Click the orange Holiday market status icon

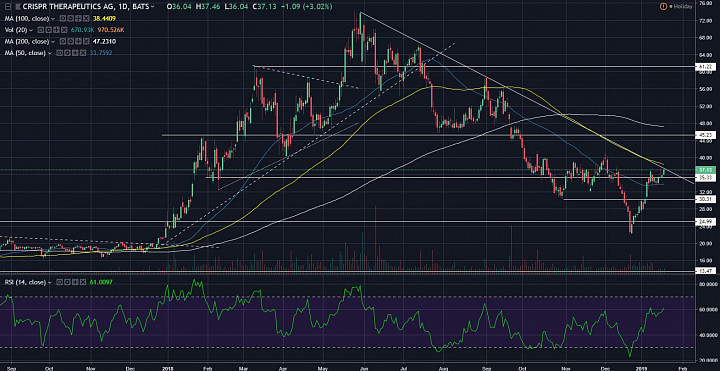663,6
